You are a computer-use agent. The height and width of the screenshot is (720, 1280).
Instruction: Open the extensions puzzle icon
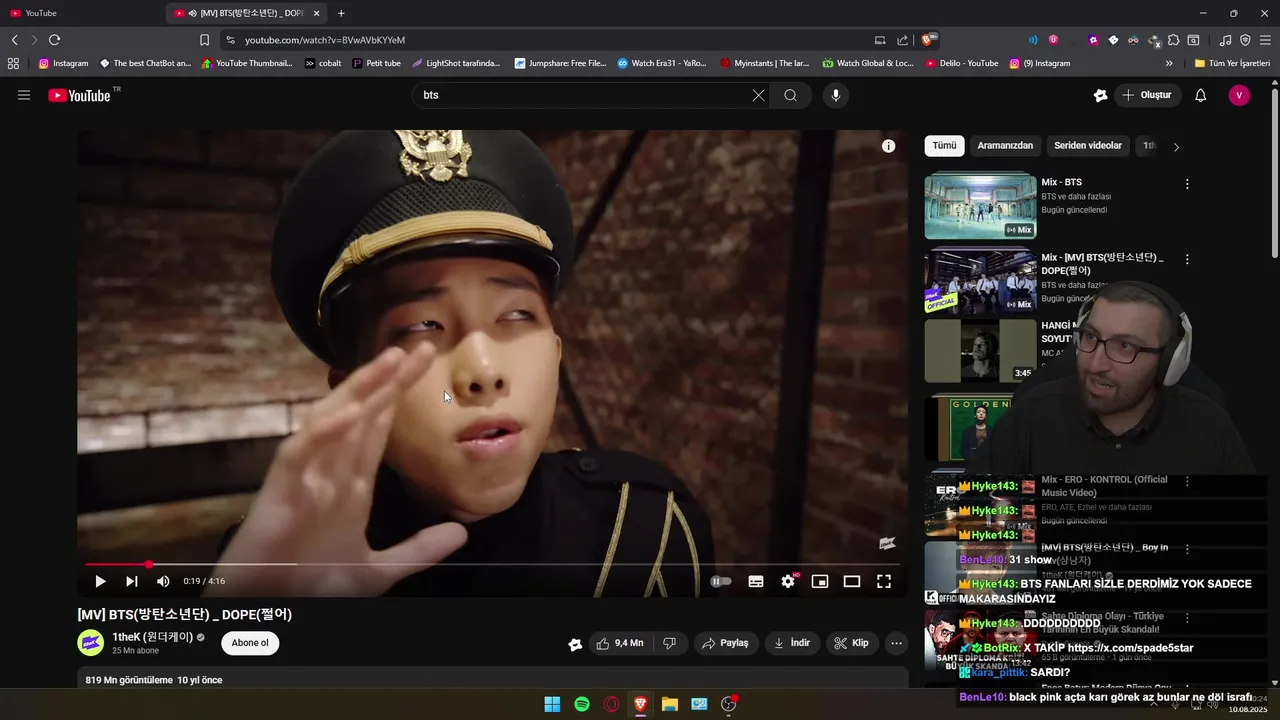pos(1174,40)
